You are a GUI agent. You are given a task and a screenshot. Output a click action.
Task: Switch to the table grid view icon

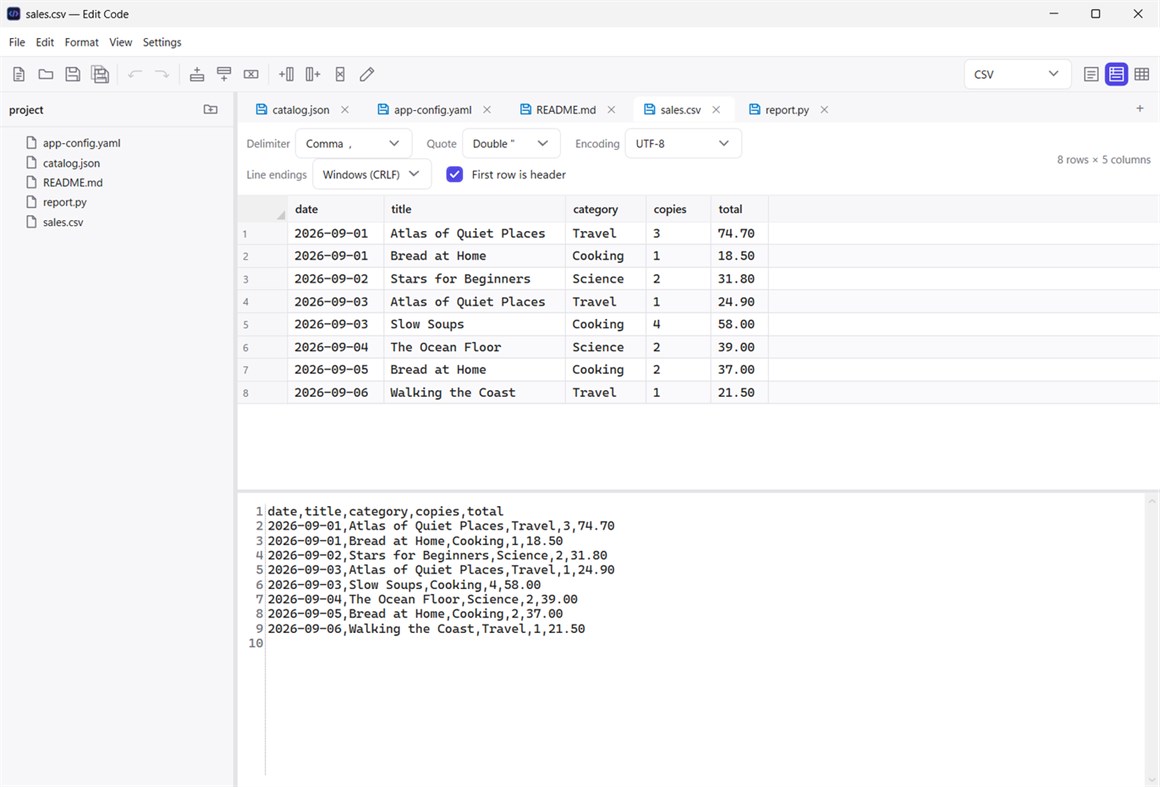pyautogui.click(x=1142, y=74)
